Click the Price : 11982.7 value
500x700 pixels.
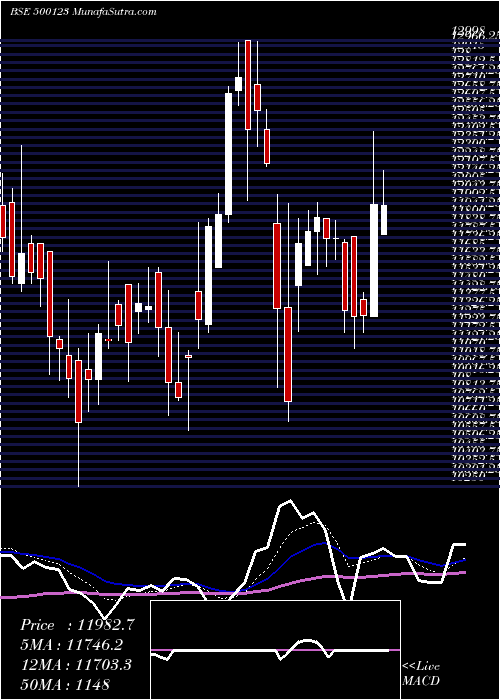coord(78,625)
